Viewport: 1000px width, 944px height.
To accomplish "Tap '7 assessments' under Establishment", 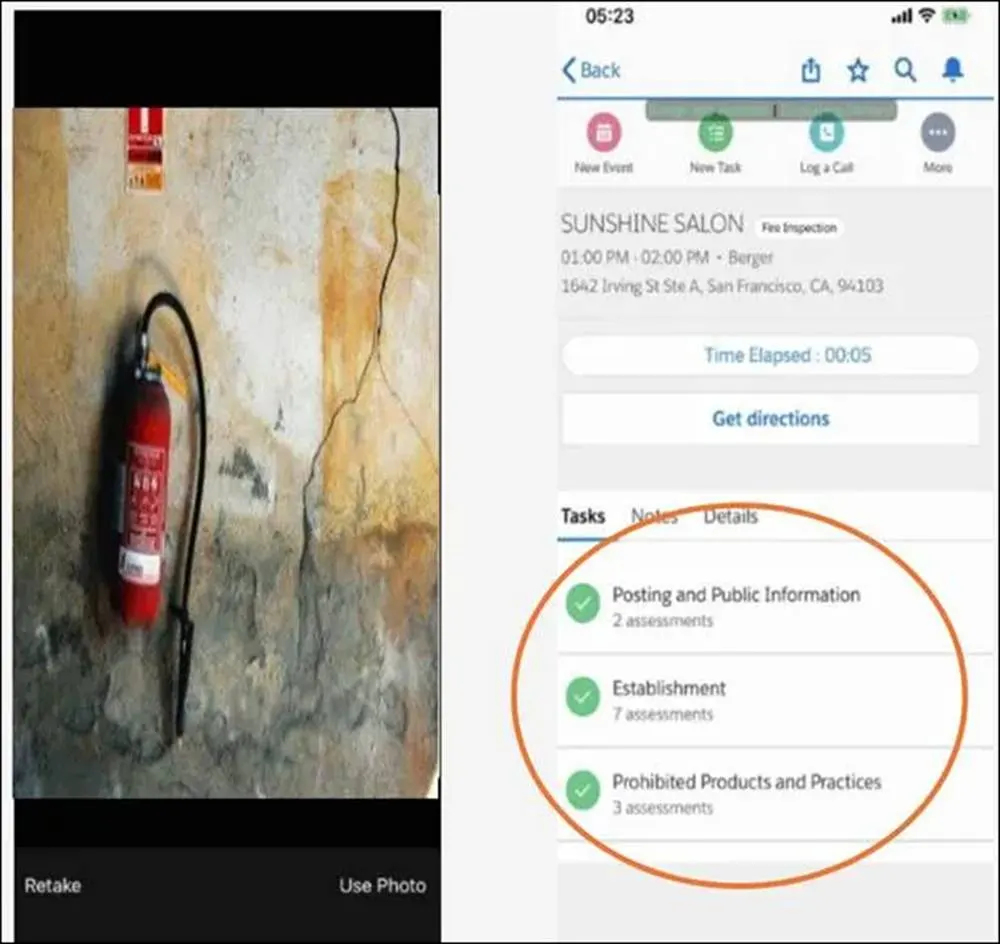I will (x=662, y=714).
